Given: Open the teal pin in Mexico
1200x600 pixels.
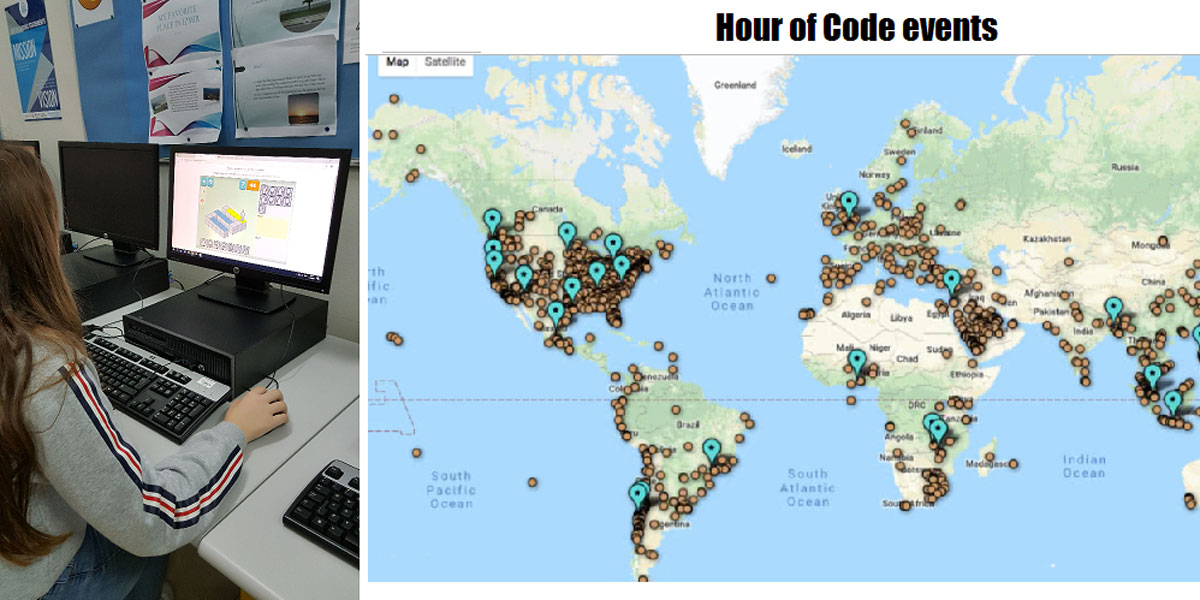Looking at the screenshot, I should click(x=555, y=312).
